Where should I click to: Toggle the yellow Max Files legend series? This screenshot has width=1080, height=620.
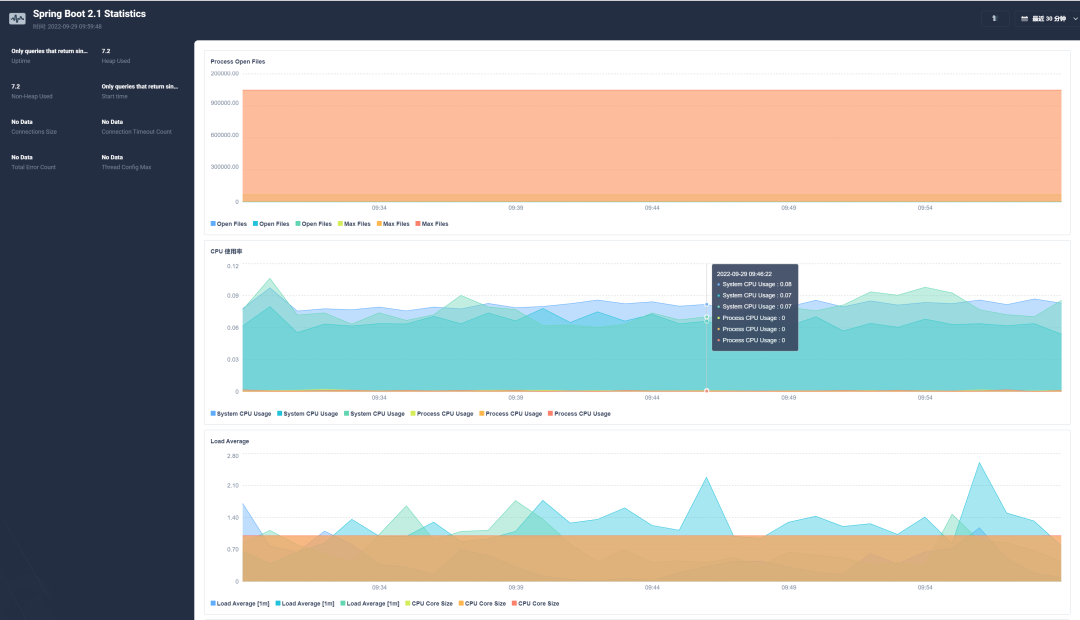coord(354,224)
